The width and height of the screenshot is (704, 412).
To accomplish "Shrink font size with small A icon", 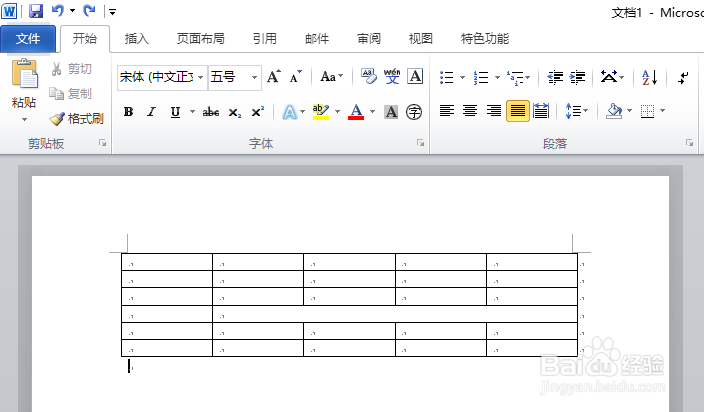I will click(x=295, y=77).
